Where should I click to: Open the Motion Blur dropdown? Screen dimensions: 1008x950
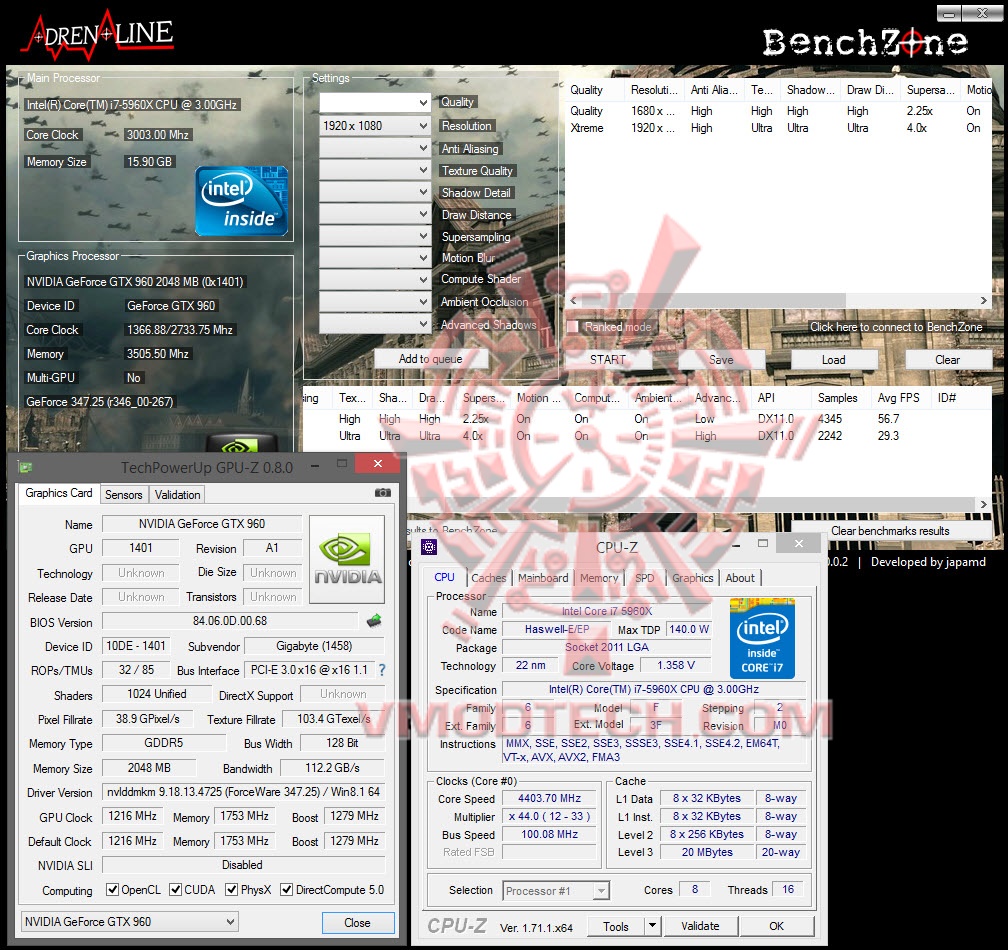point(375,257)
